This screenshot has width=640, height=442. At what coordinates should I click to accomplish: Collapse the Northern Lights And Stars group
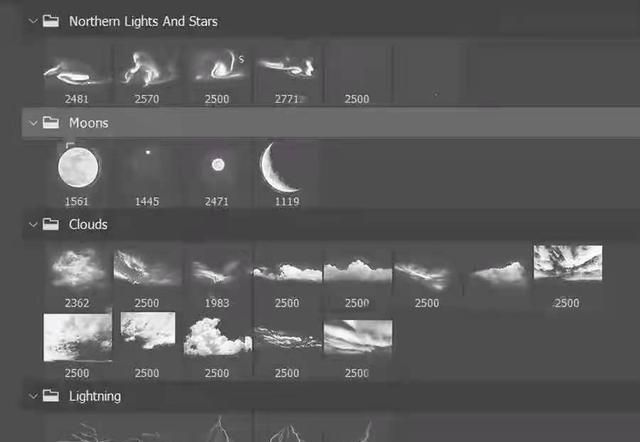point(33,21)
